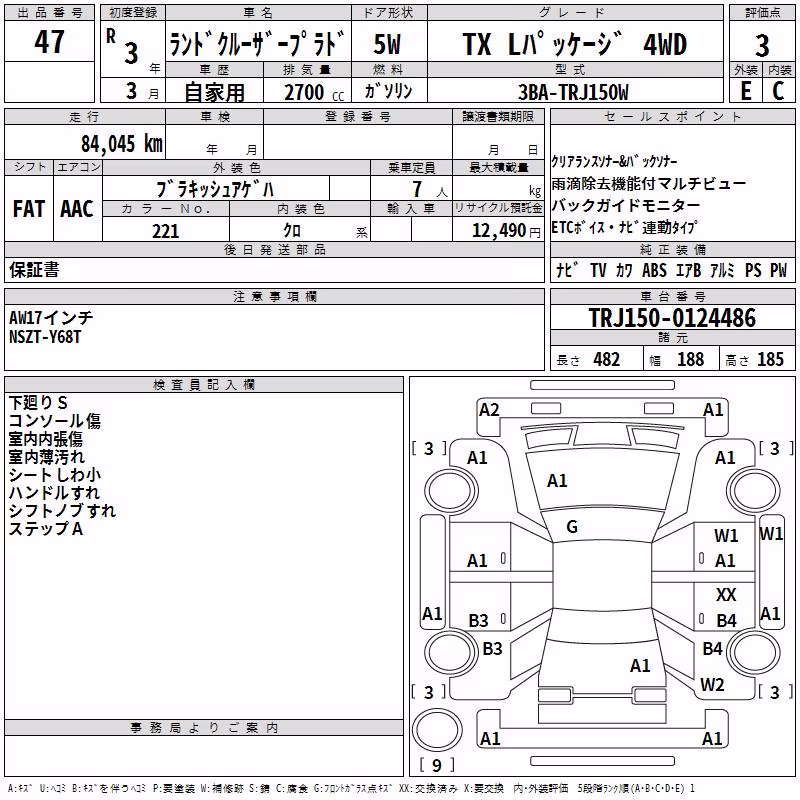The width and height of the screenshot is (800, 800).
Task: Click the model code 3BA-TRJ150W
Action: pyautogui.click(x=573, y=92)
